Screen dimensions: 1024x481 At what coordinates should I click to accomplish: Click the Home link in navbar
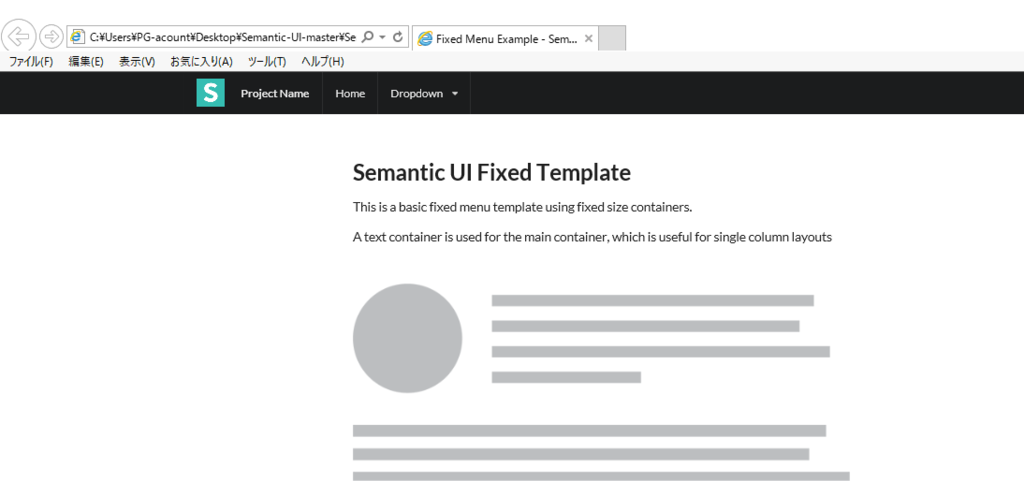tap(350, 93)
